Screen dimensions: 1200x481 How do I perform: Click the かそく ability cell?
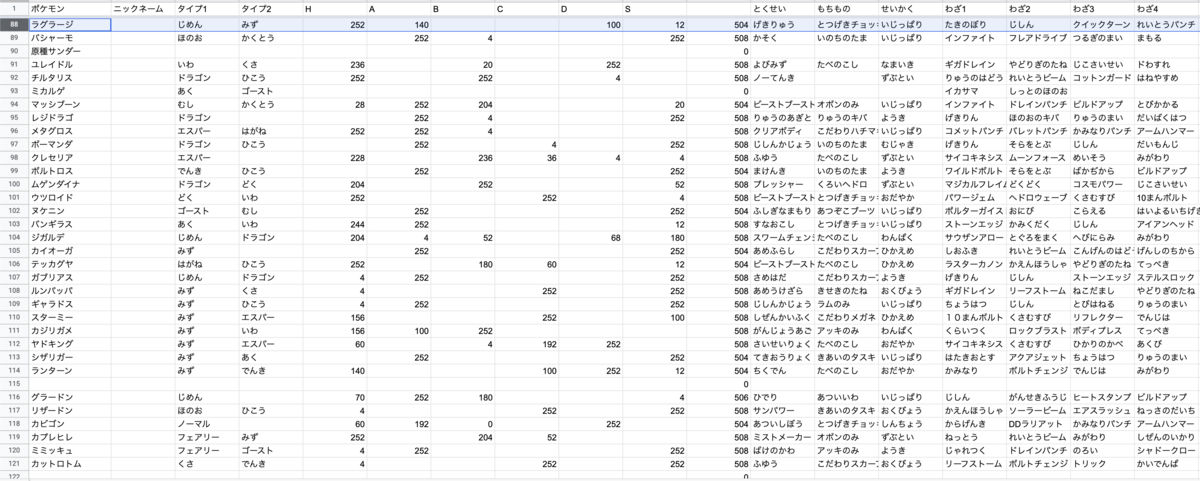[x=782, y=37]
